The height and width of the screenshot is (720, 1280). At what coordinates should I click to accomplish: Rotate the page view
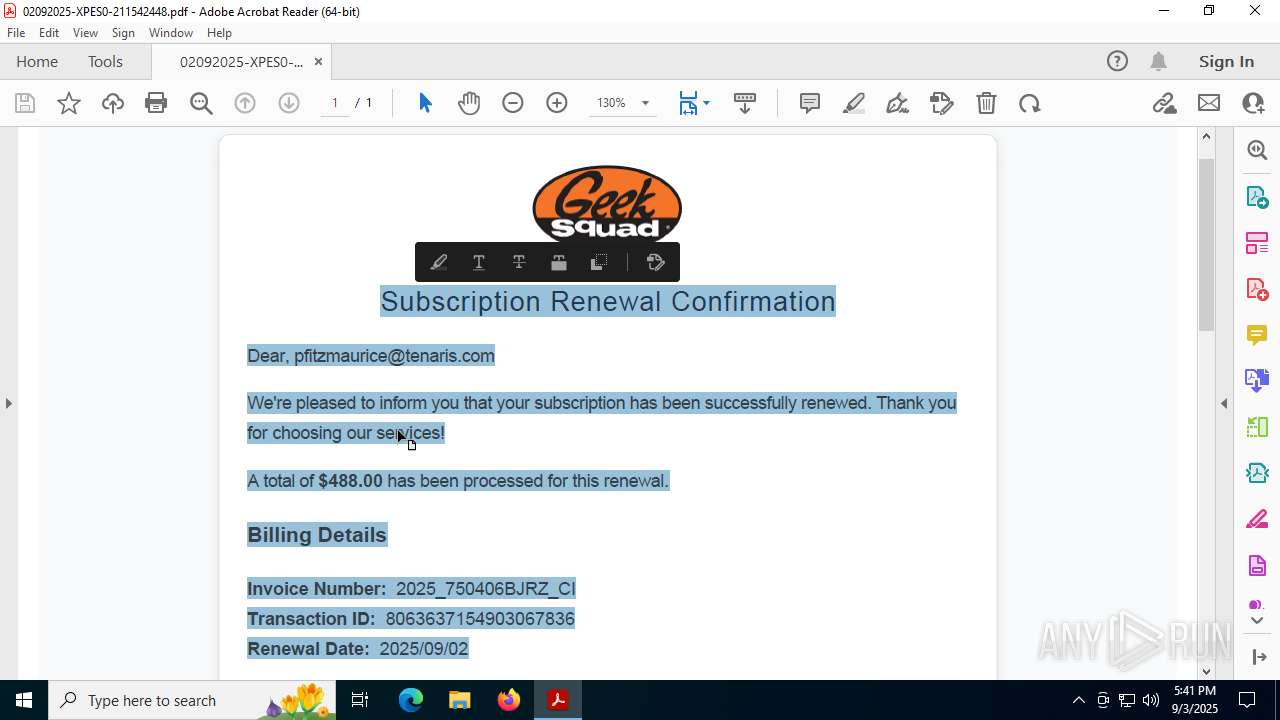pos(1030,103)
